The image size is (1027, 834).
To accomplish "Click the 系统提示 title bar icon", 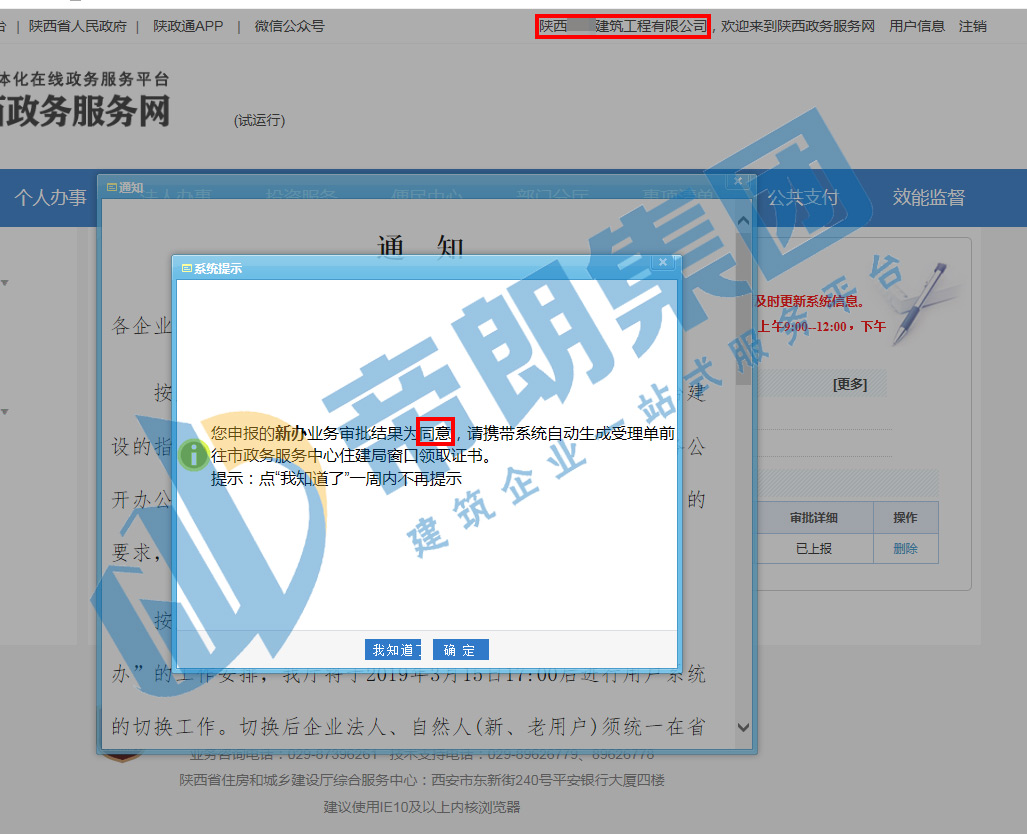I will click(187, 269).
